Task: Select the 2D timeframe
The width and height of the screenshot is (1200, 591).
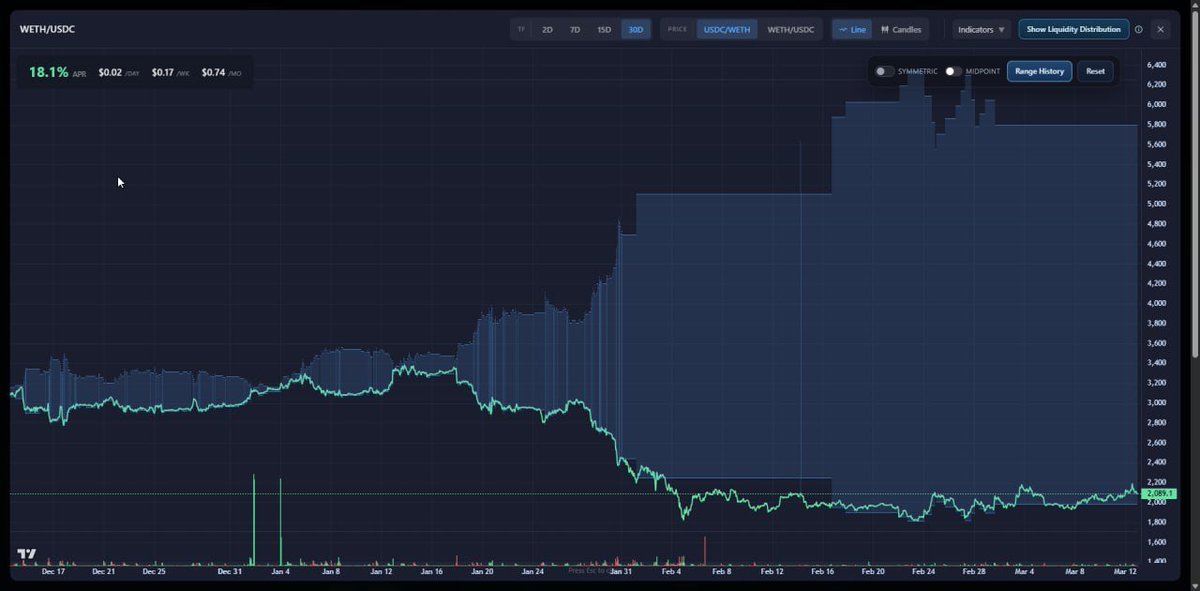Action: pos(547,30)
